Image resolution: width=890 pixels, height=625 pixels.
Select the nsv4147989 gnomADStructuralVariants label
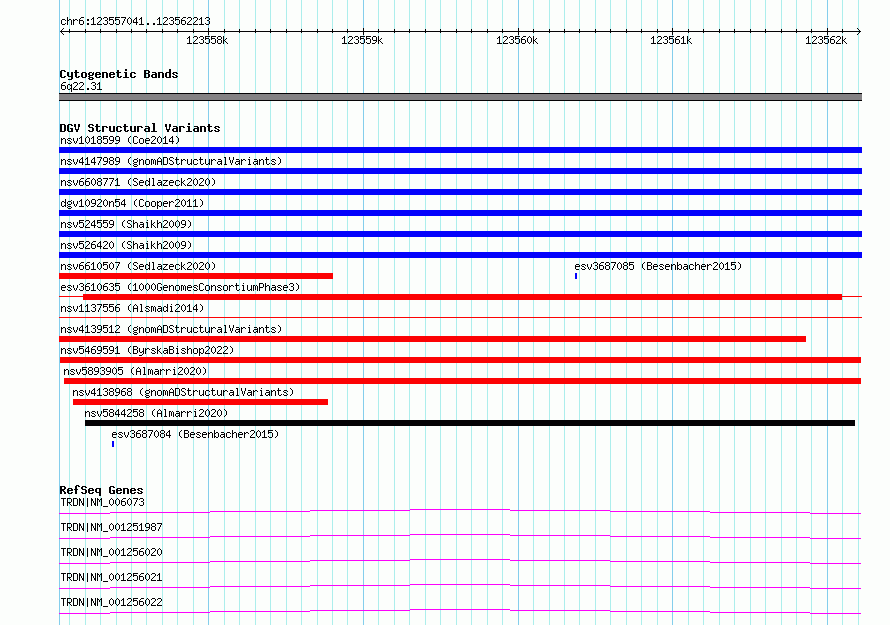pos(171,161)
